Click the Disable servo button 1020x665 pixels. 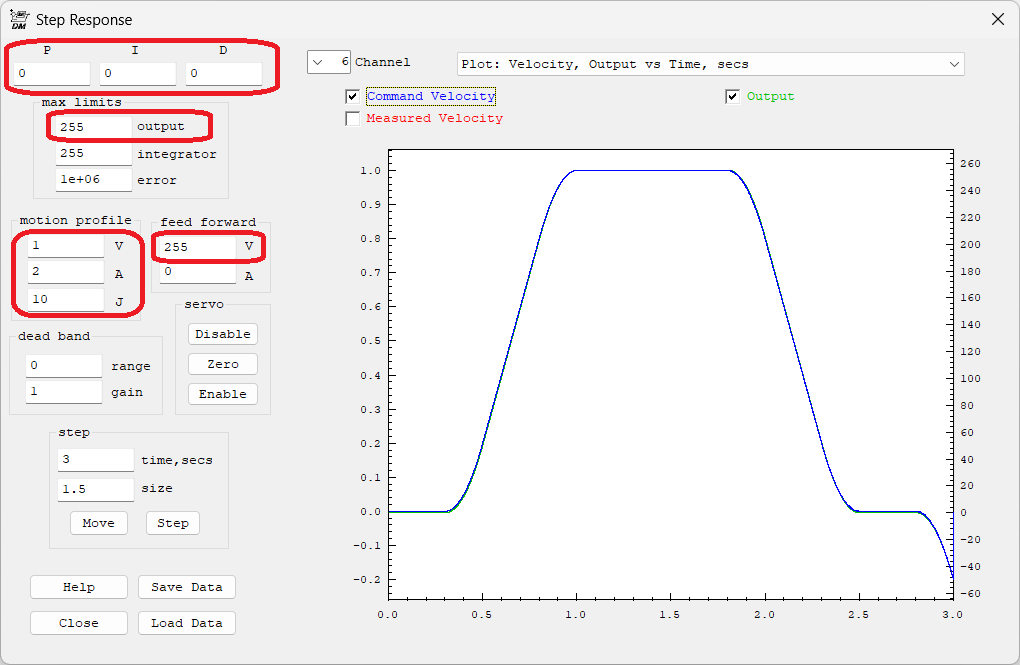[222, 334]
